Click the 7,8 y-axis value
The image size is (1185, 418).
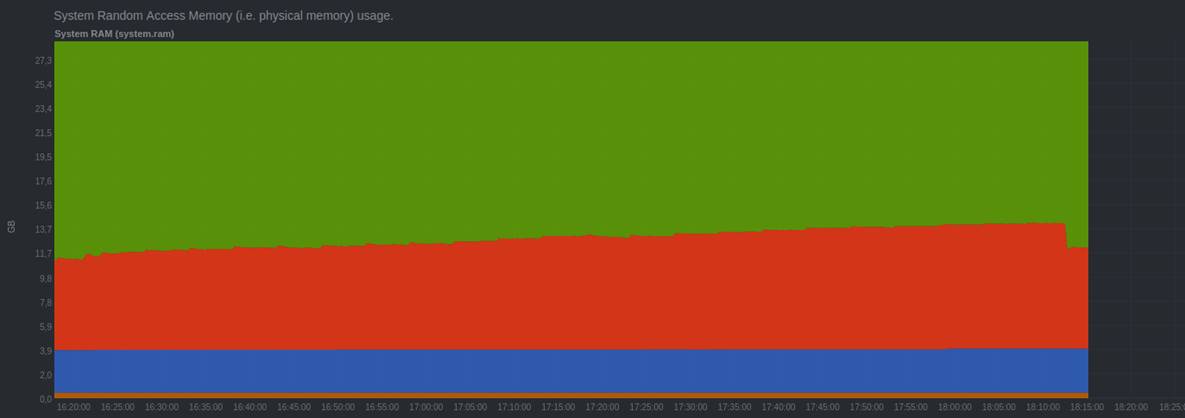(x=45, y=303)
